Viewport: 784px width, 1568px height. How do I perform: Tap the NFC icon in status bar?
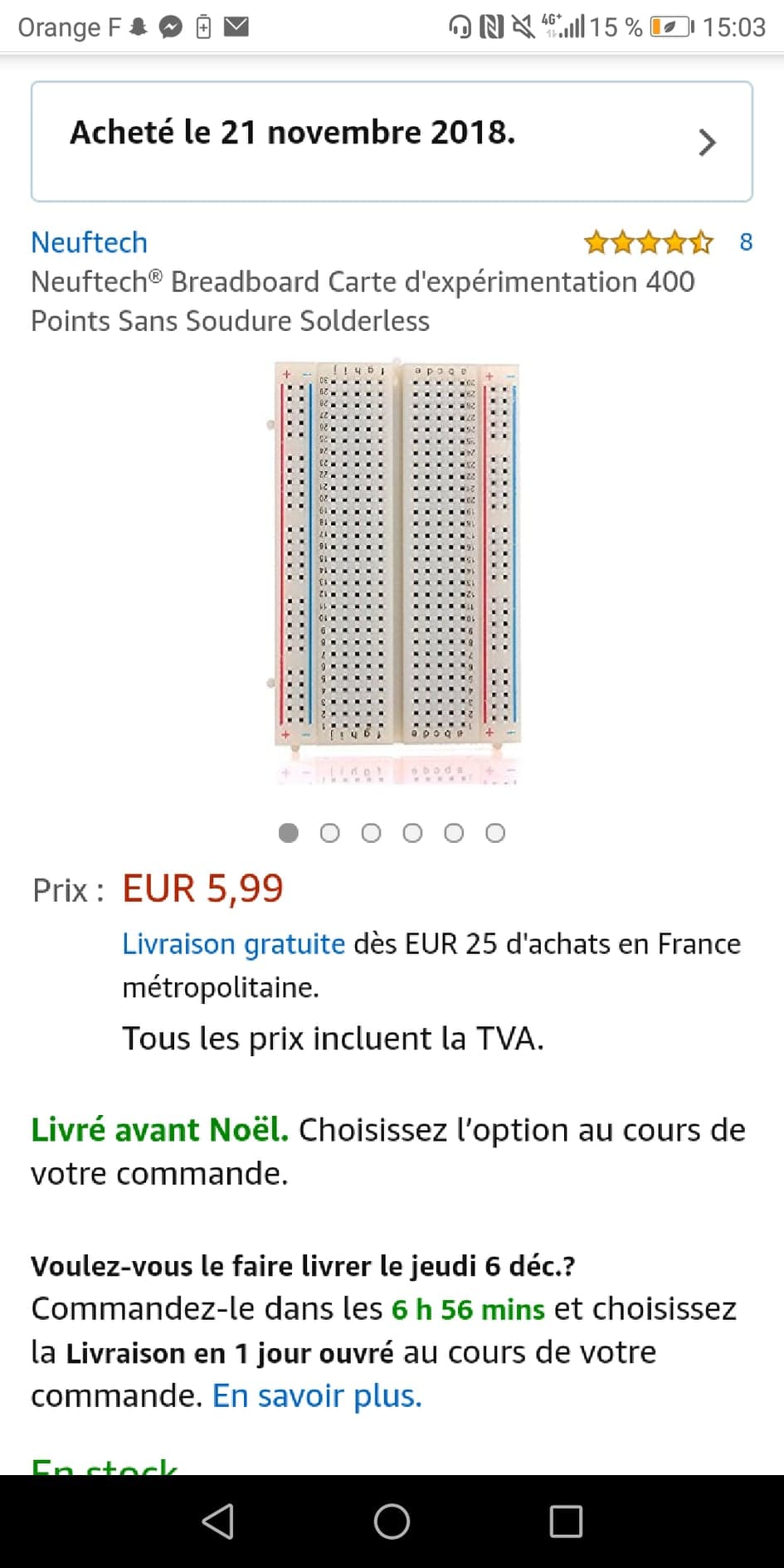491,27
